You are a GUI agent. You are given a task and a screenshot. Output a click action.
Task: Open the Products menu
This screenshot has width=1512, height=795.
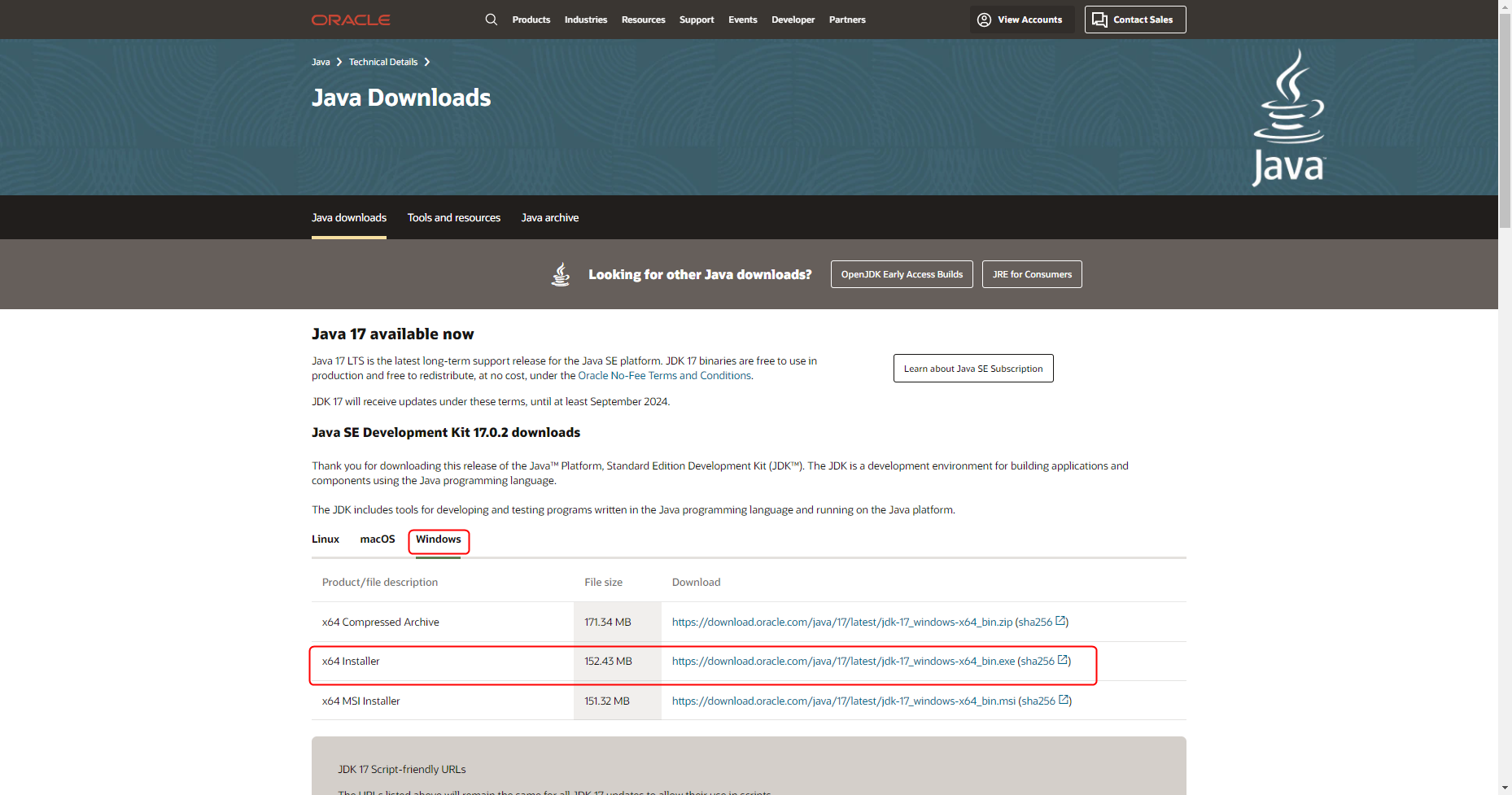click(x=531, y=20)
